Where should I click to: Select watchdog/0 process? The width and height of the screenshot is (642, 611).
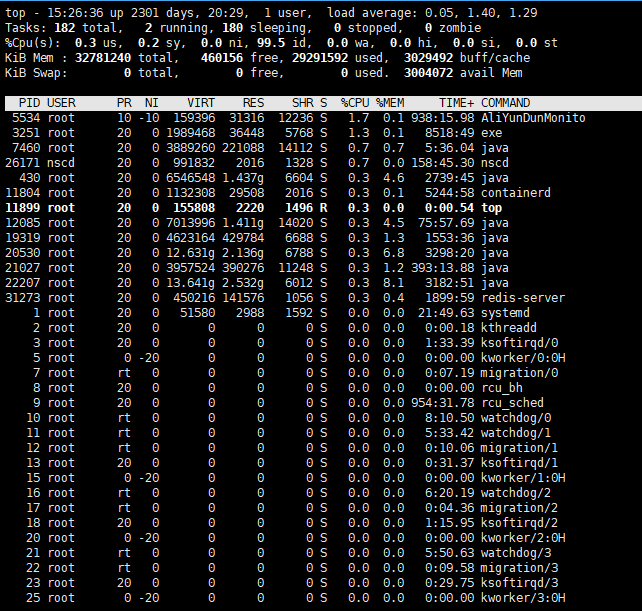point(516,418)
